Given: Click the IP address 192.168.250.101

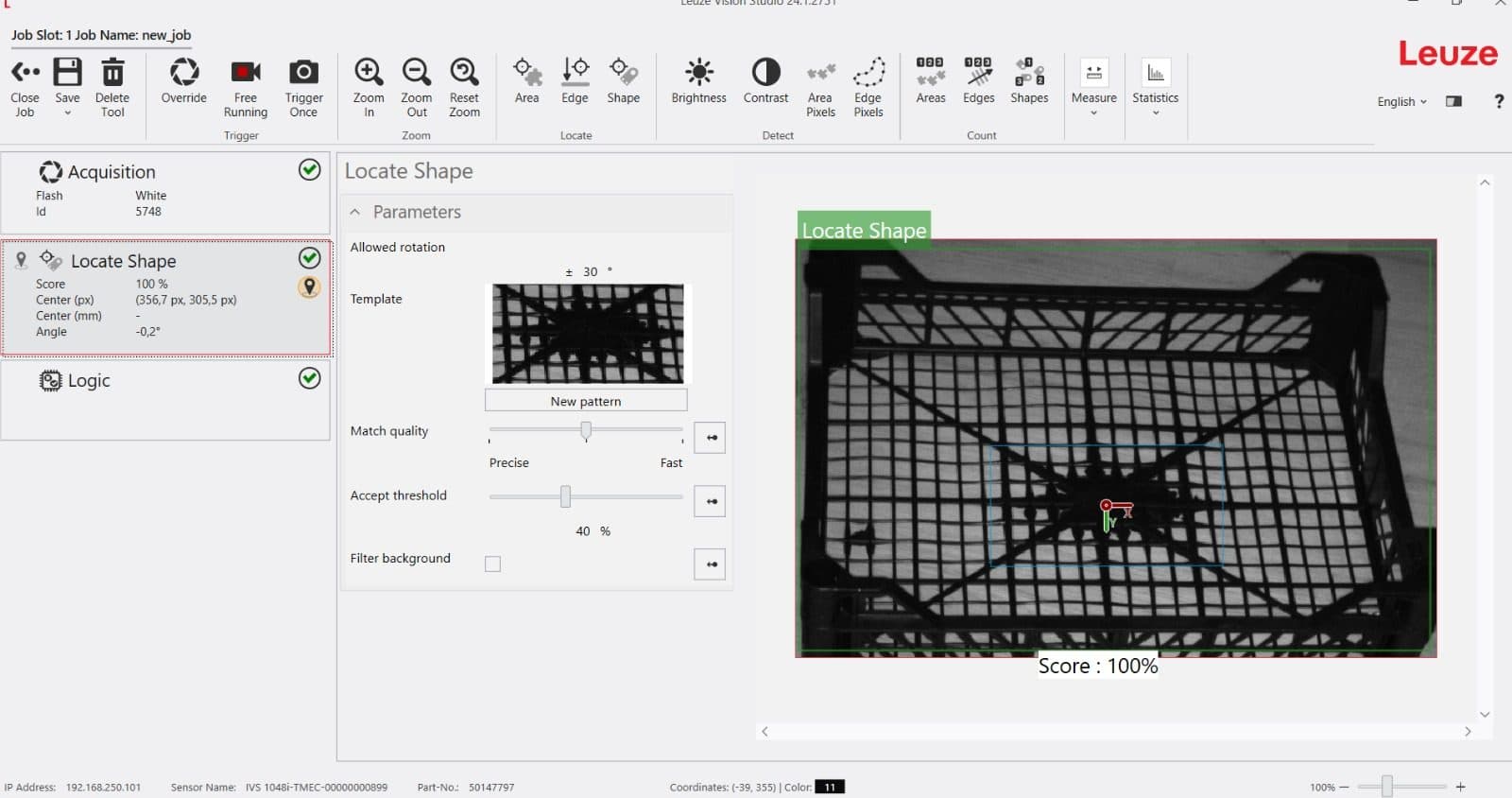Looking at the screenshot, I should click(x=103, y=787).
